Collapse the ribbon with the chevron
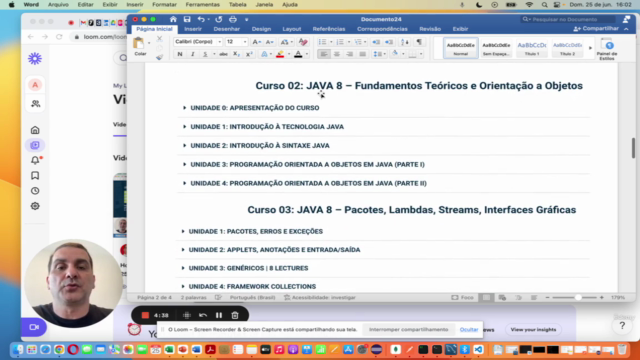Screen dimensions: 640x360 pyautogui.click(x=626, y=29)
